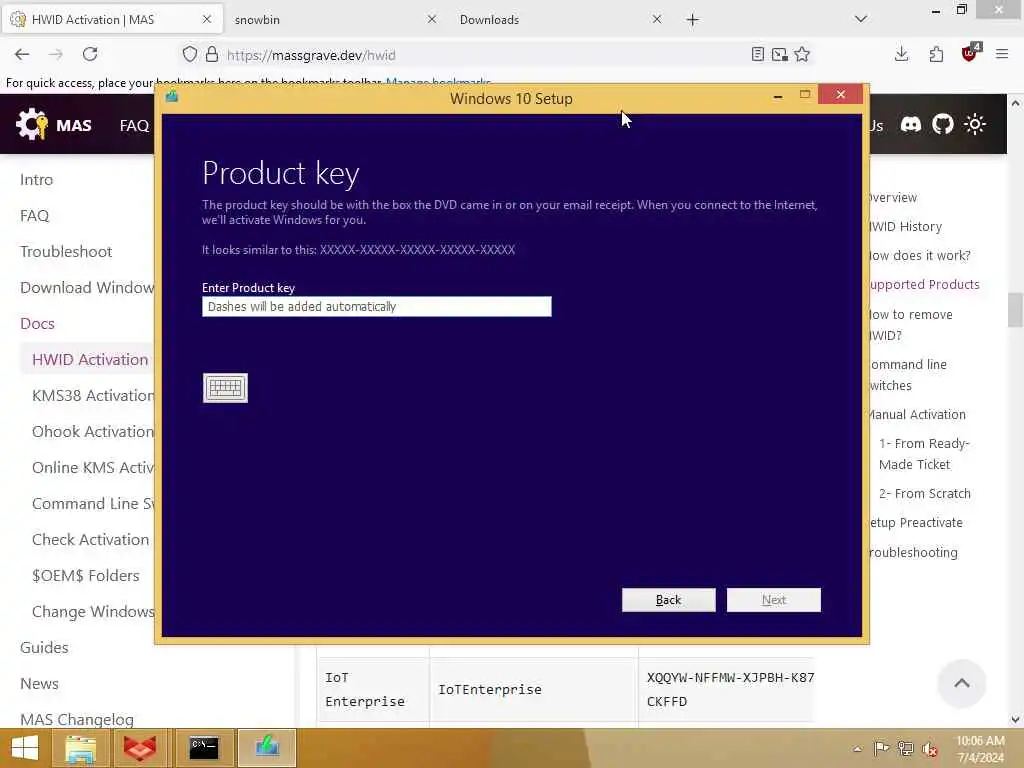Select KMS38 Activation in sidebar
This screenshot has height=768, width=1024.
[x=93, y=395]
